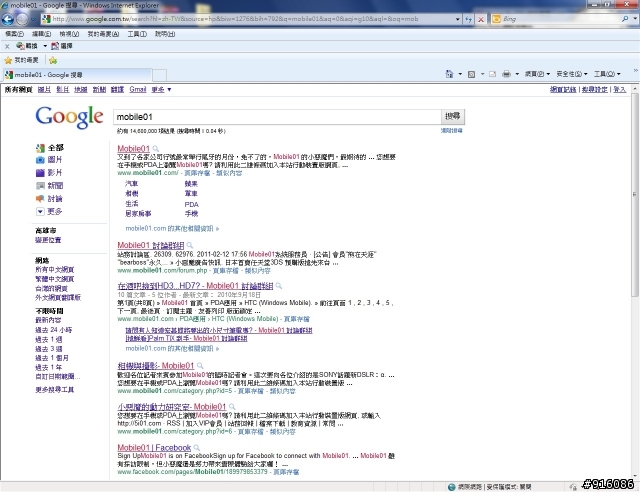Click the Read Mail icon
Screen dimensions: 640x492
[x=492, y=74]
